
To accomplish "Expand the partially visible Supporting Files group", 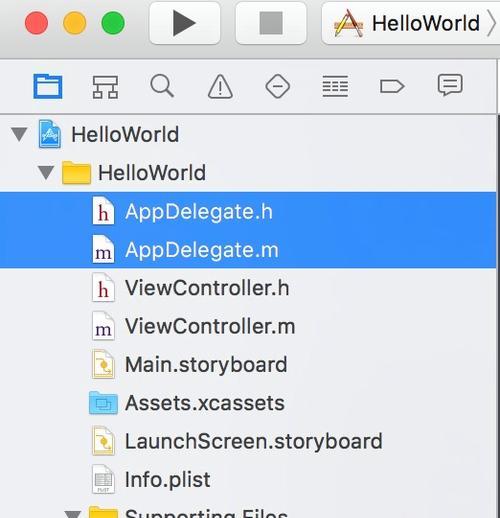I will (72, 514).
